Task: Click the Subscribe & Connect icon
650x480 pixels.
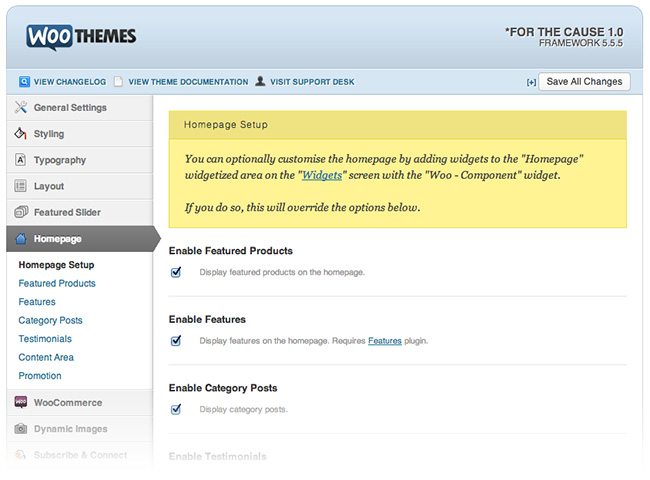Action: tap(20, 455)
